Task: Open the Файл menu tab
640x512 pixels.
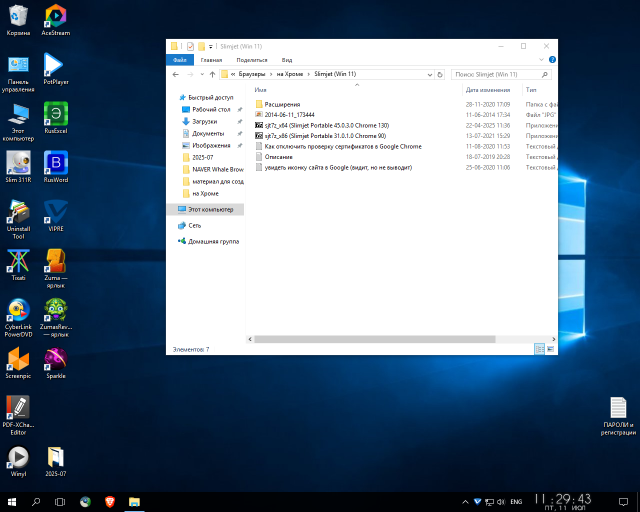Action: click(180, 60)
